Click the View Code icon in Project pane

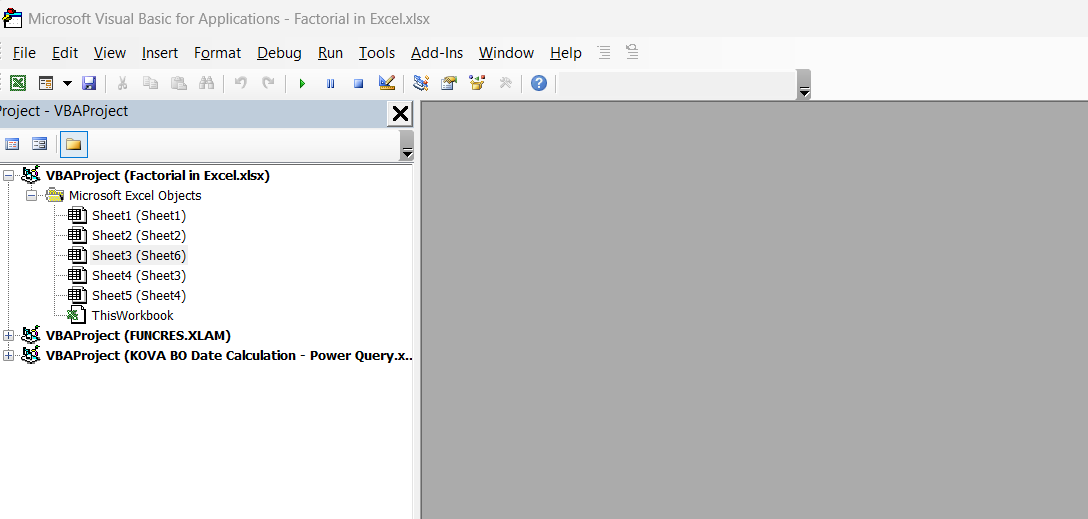click(x=12, y=144)
